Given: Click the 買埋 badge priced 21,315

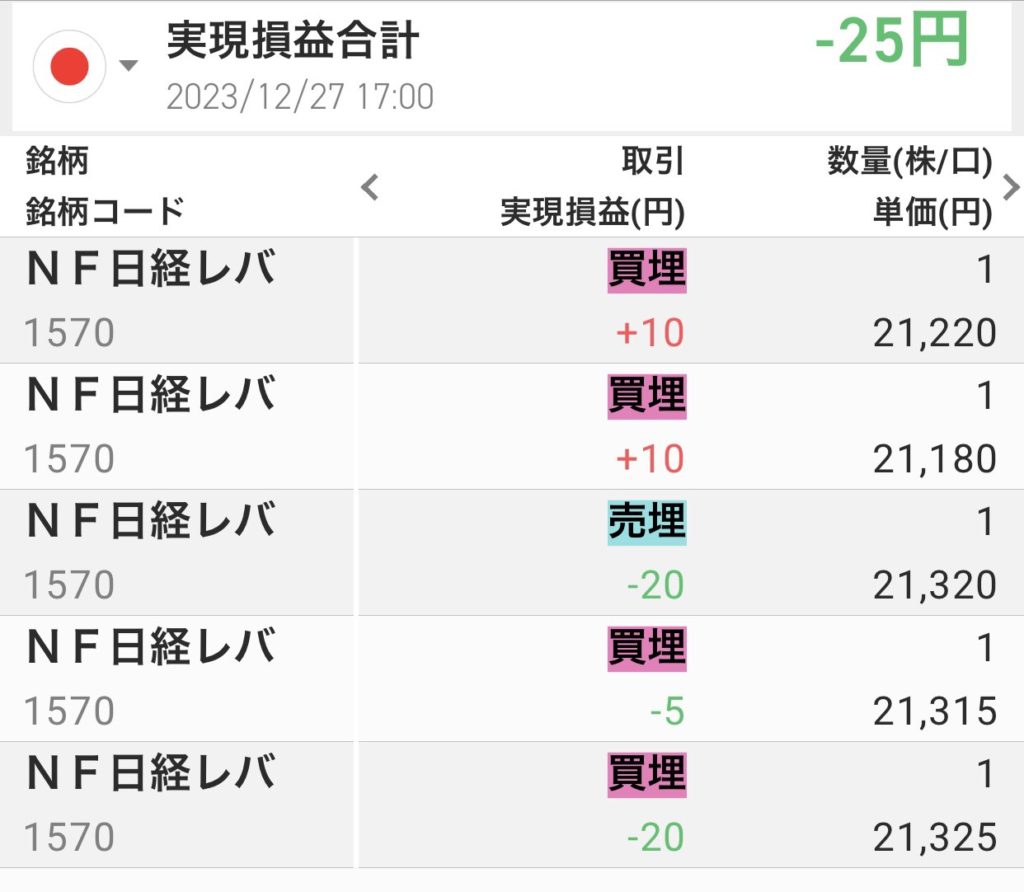Looking at the screenshot, I should 647,649.
